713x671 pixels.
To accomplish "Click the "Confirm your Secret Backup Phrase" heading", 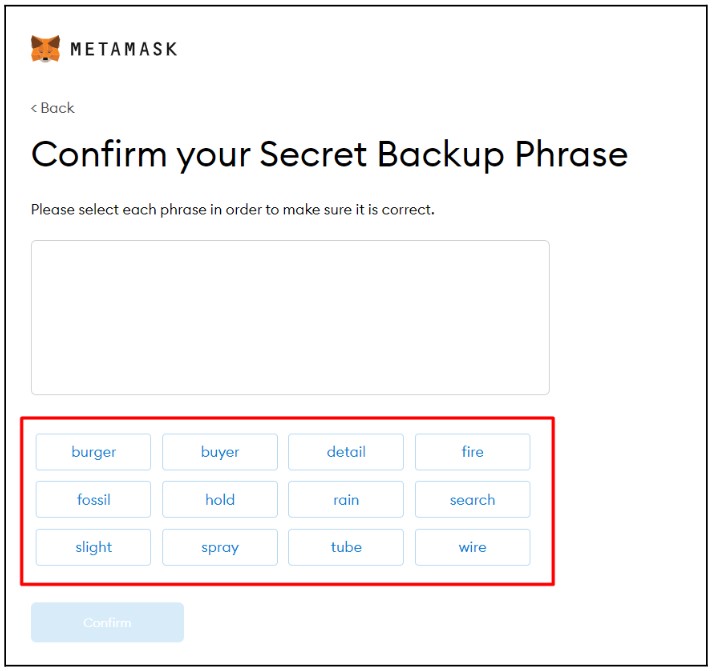I will [x=329, y=154].
